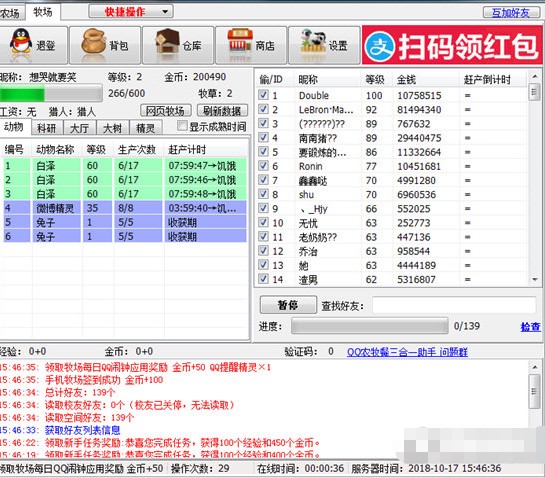Click status bar 在线时间 00:00:36

(x=301, y=469)
